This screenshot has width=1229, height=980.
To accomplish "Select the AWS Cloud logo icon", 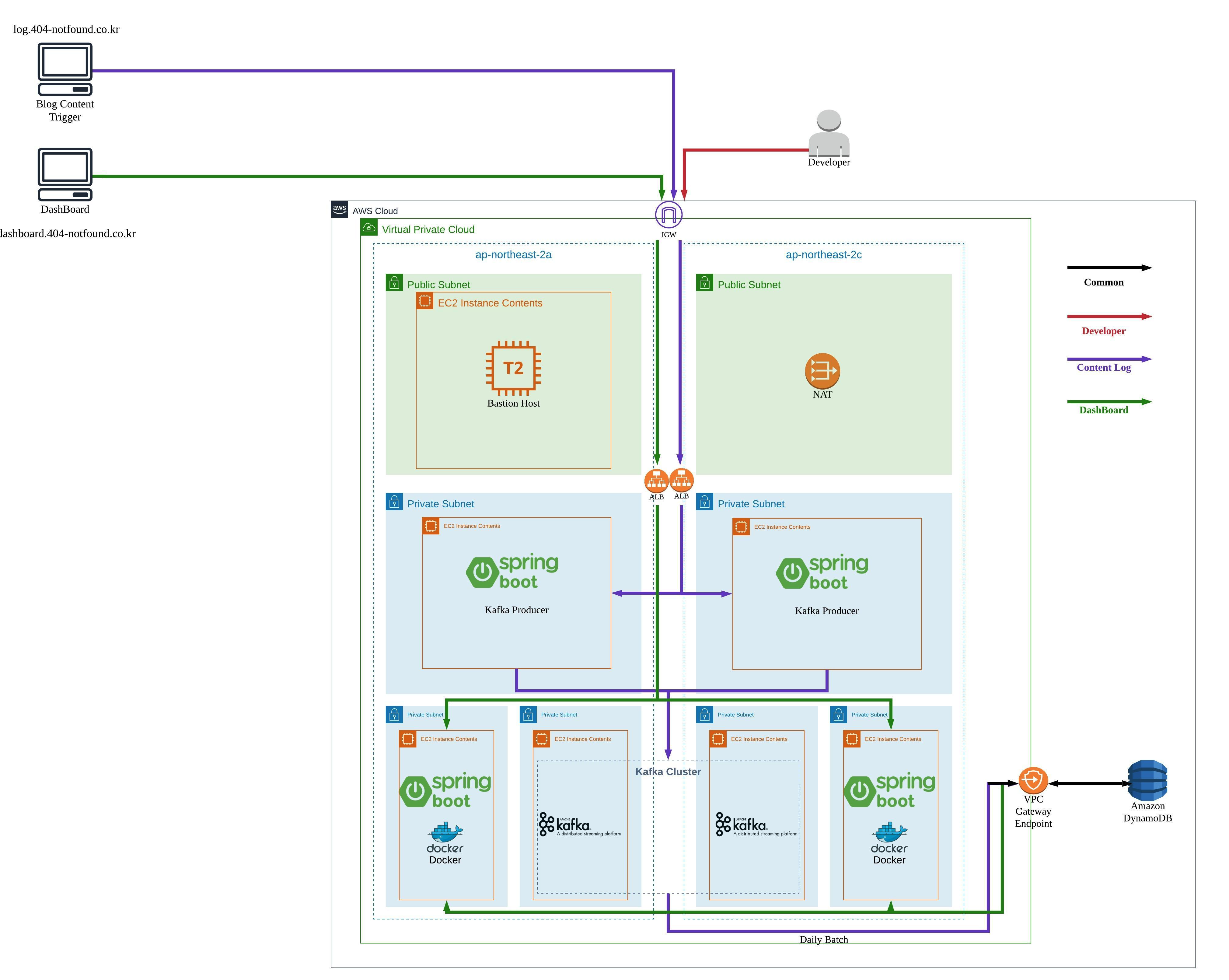I will 340,209.
